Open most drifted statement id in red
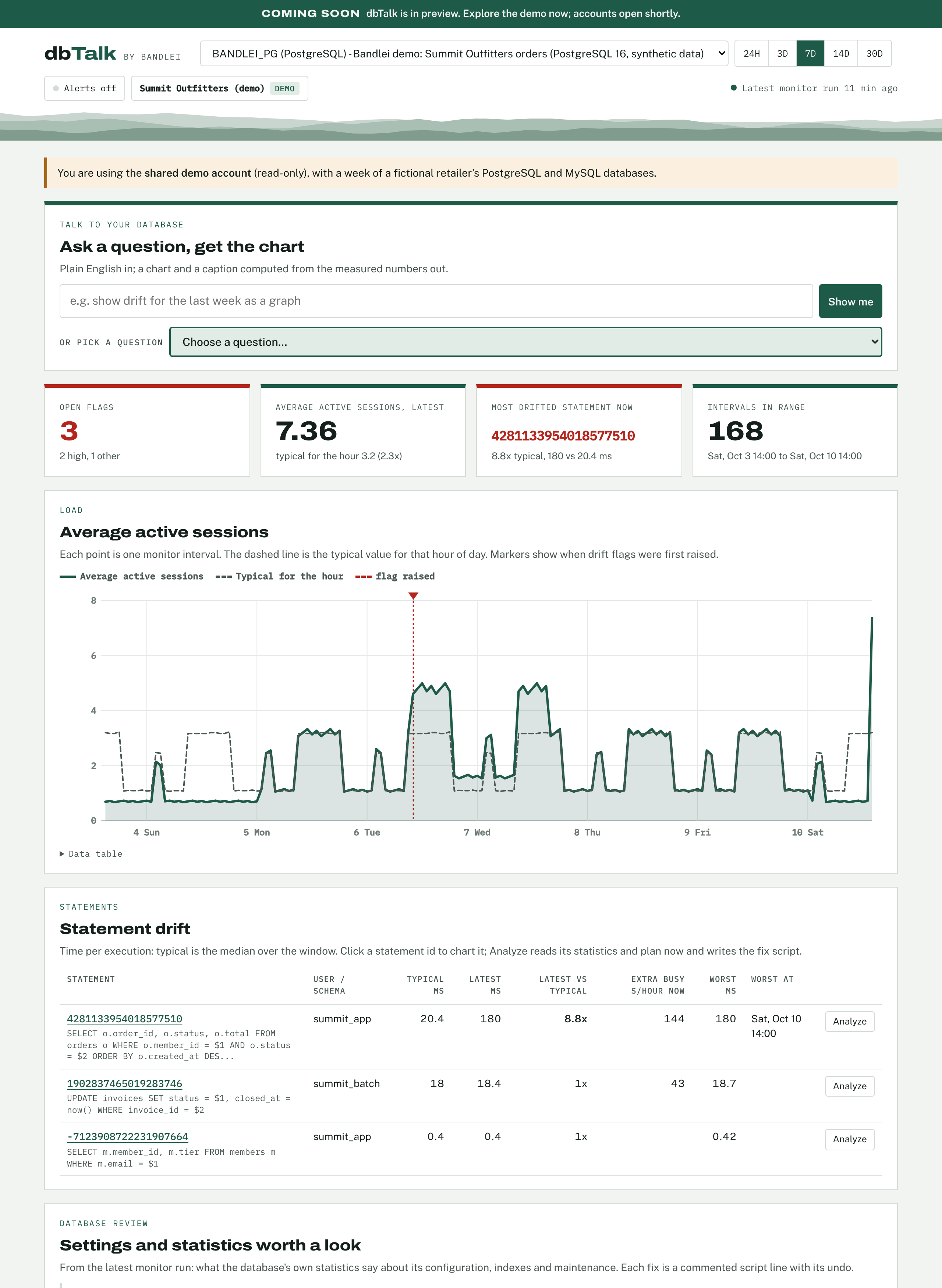Viewport: 942px width, 1288px height. (x=563, y=436)
